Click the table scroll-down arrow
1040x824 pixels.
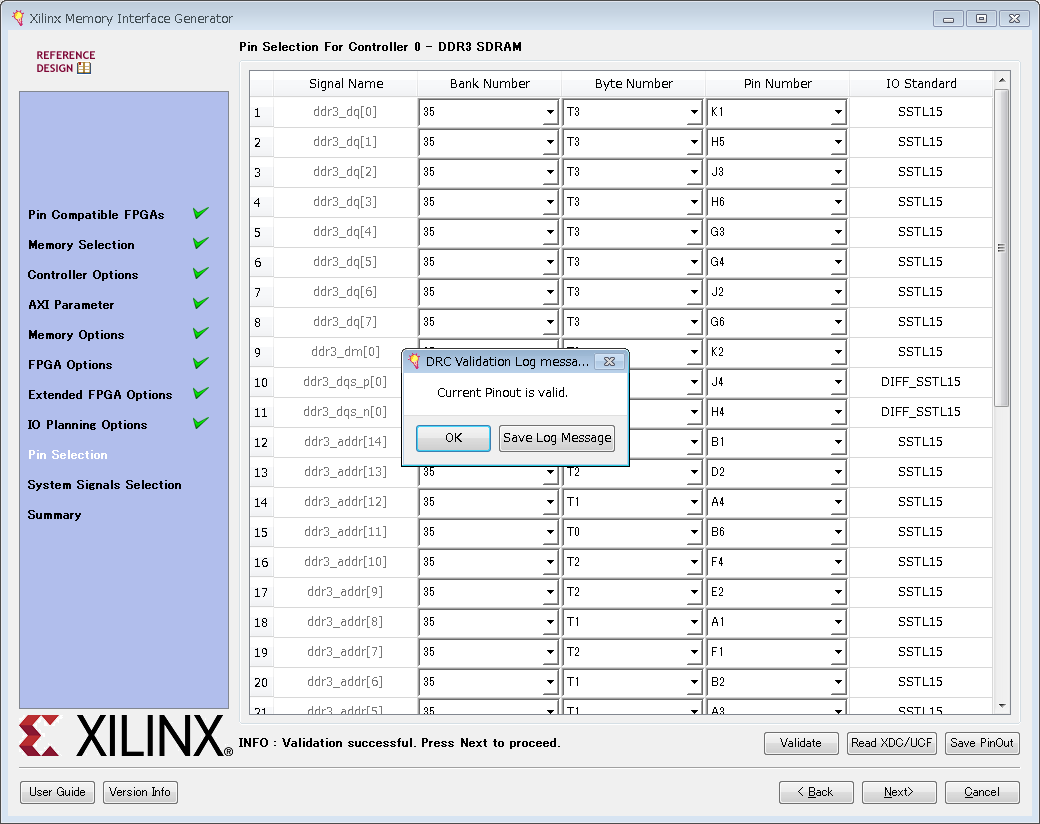1001,706
